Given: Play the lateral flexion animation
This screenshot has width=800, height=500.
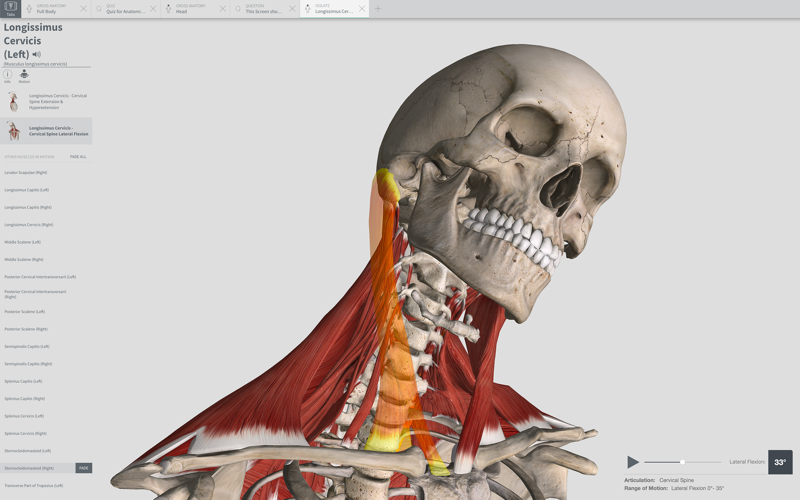Looking at the screenshot, I should (633, 462).
